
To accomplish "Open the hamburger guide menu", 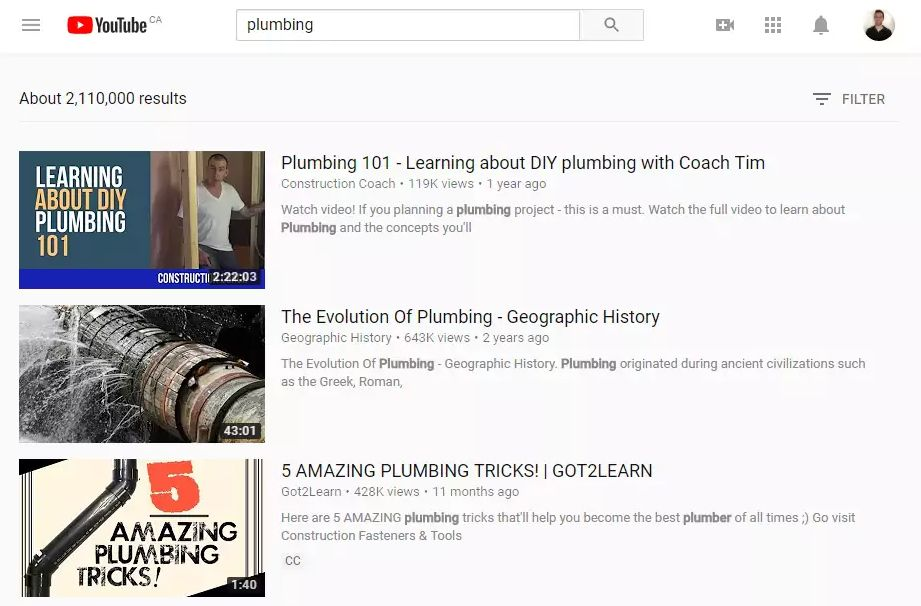I will [x=31, y=25].
